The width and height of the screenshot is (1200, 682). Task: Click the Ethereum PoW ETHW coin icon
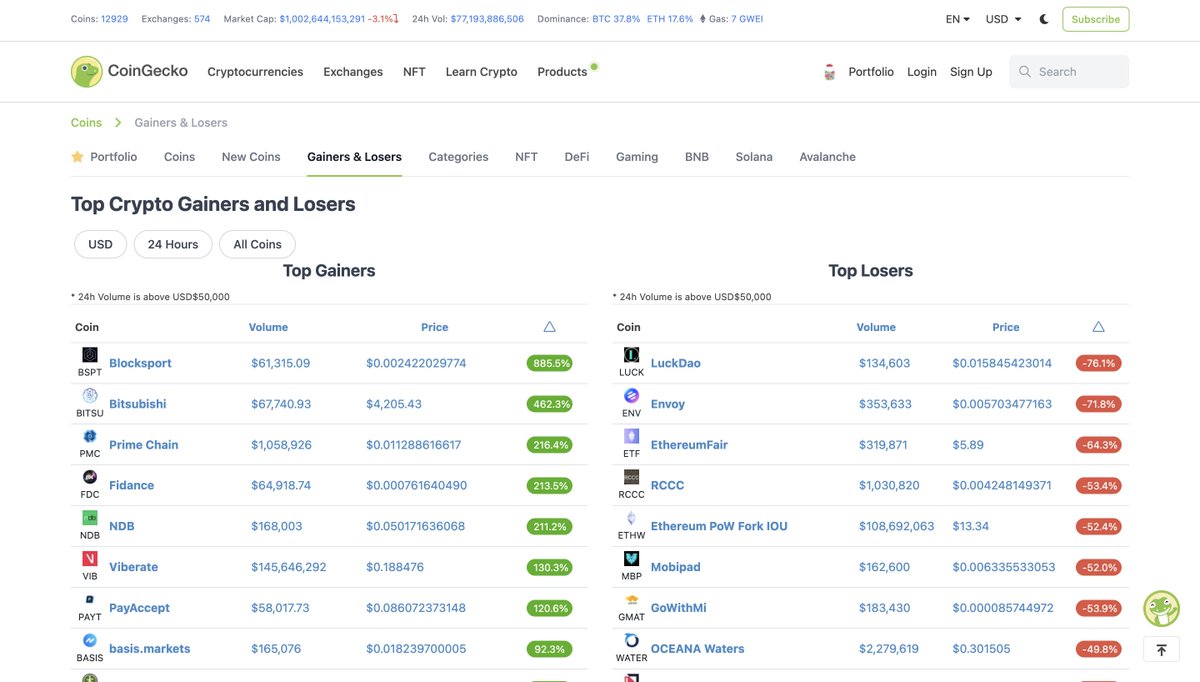[632, 518]
